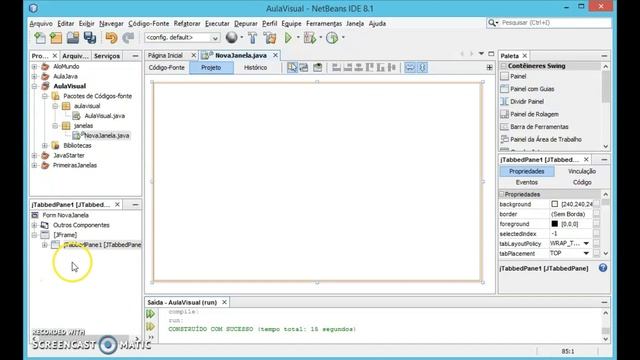Open the Run Project dropdown arrow
640x360 pixels.
point(298,38)
